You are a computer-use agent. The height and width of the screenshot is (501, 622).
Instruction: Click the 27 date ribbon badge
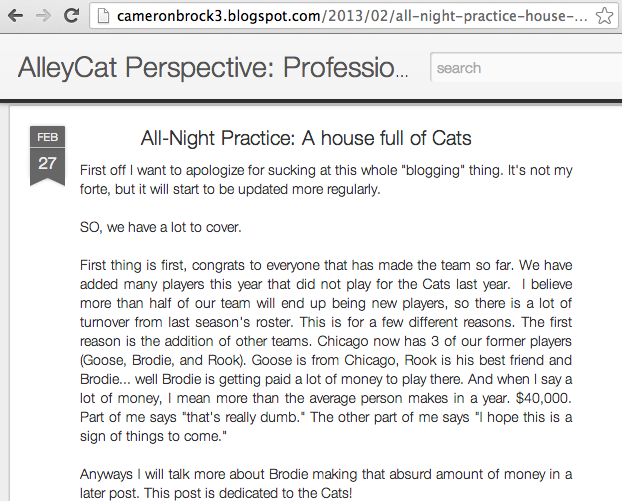coord(47,163)
